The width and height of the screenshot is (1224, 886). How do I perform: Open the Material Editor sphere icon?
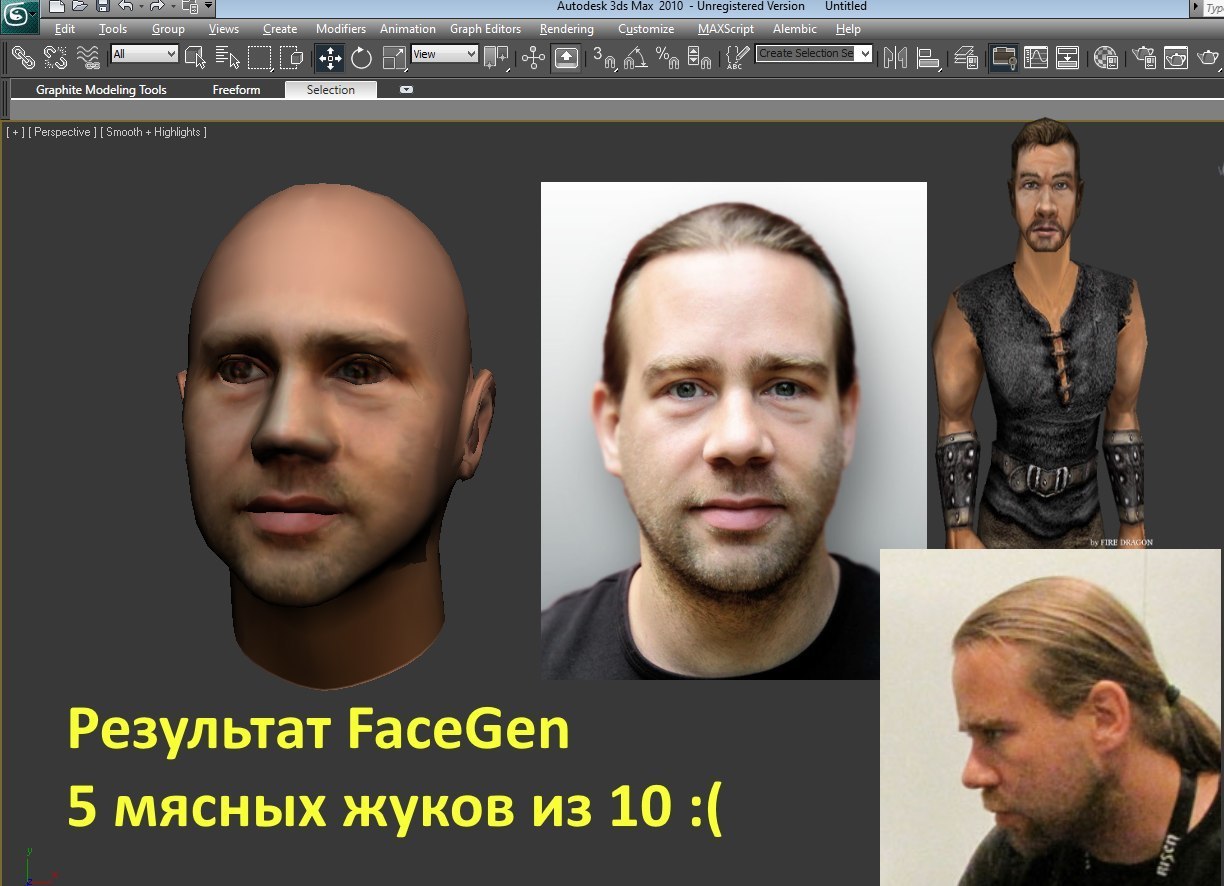click(x=1105, y=58)
